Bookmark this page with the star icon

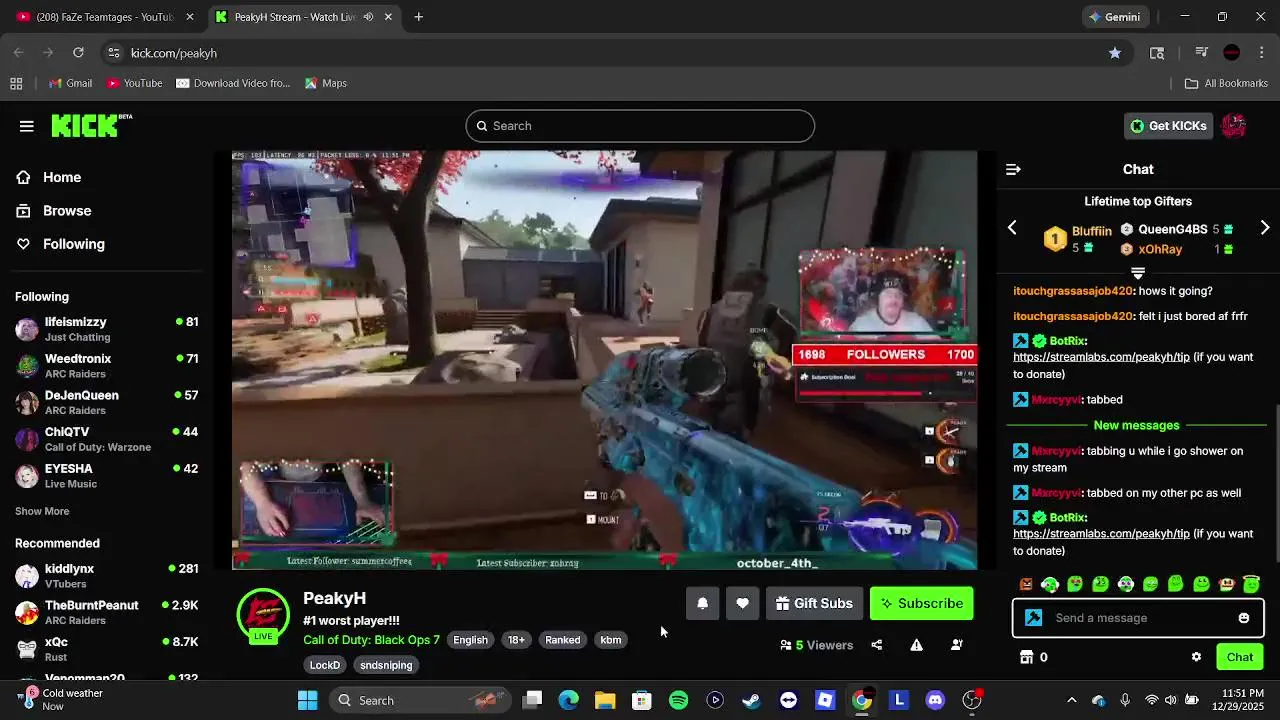click(x=1115, y=53)
